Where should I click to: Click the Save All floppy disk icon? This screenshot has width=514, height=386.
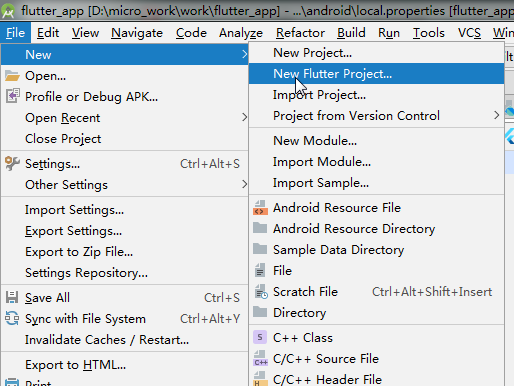(12, 297)
